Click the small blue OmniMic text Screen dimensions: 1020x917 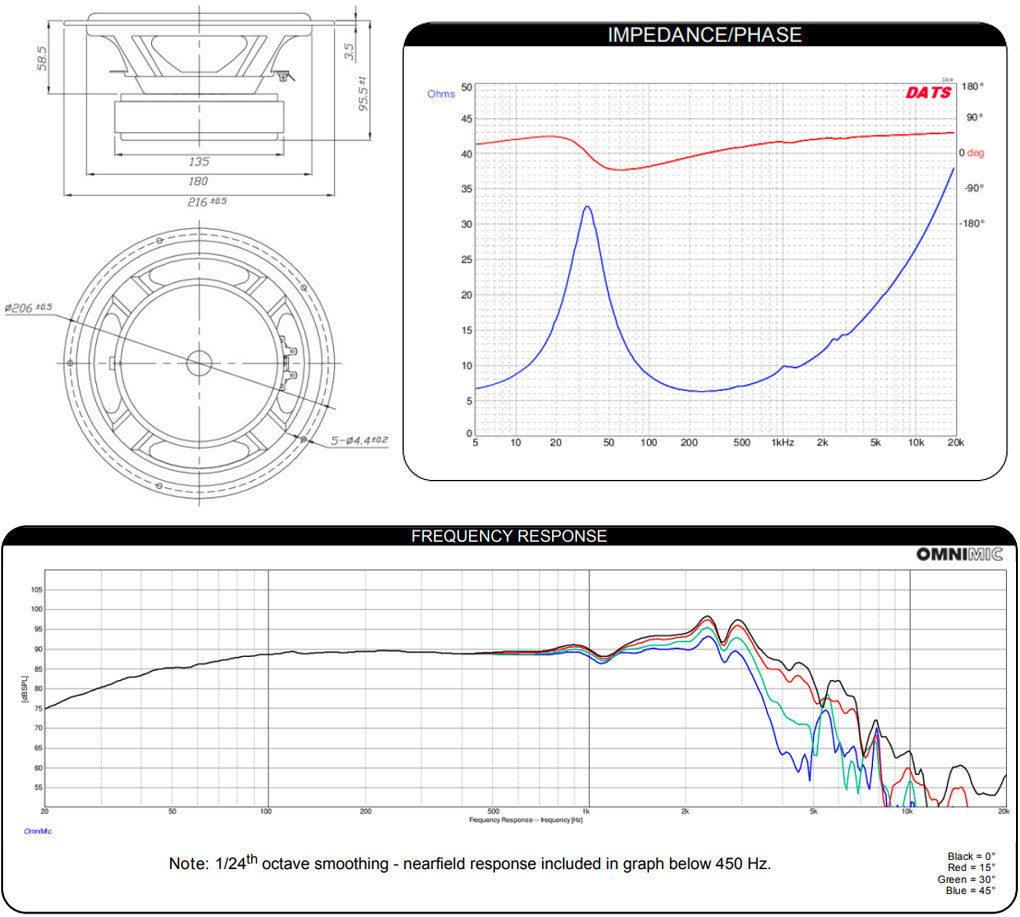tap(38, 831)
